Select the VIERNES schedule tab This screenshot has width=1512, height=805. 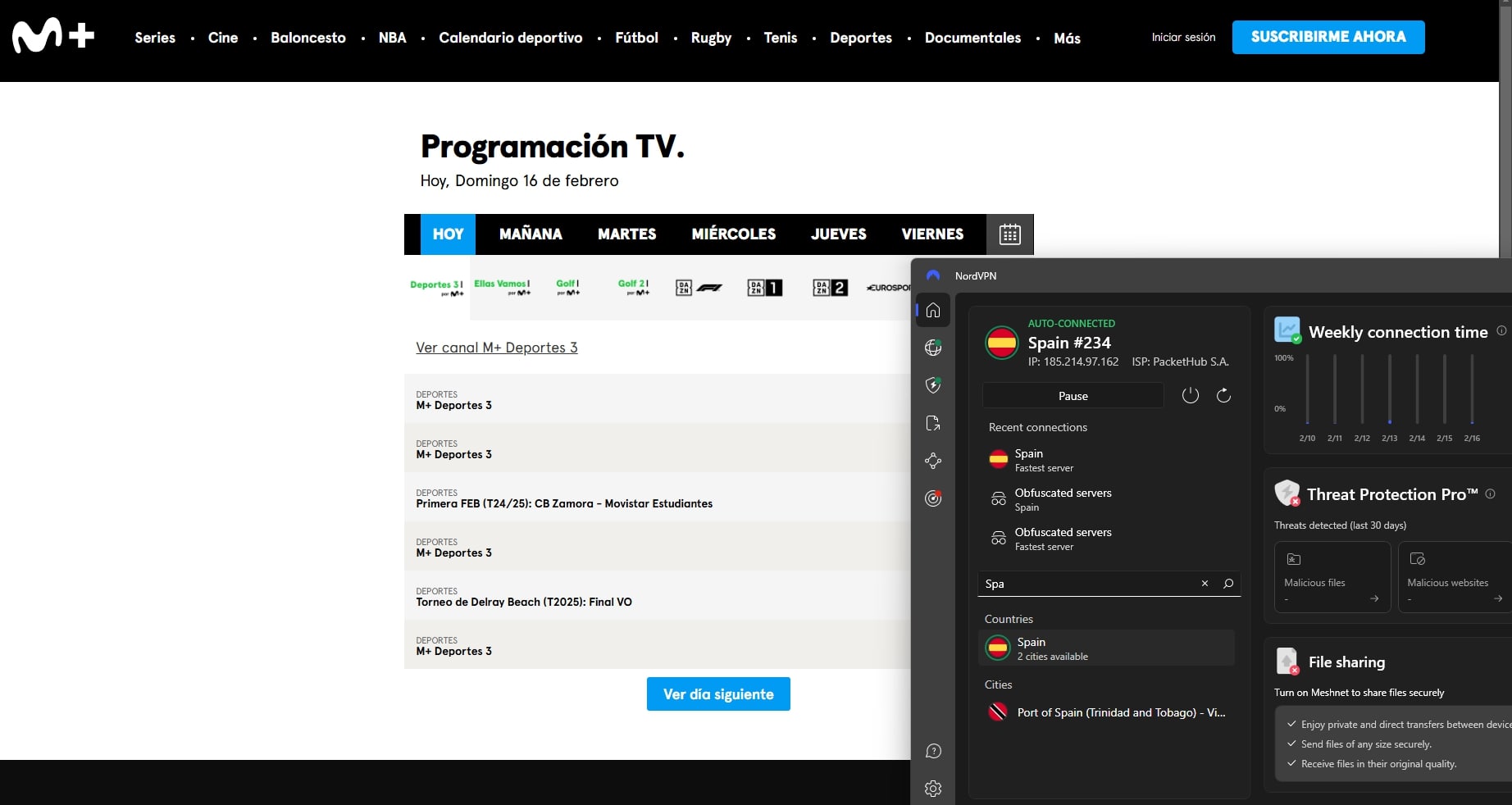click(932, 234)
